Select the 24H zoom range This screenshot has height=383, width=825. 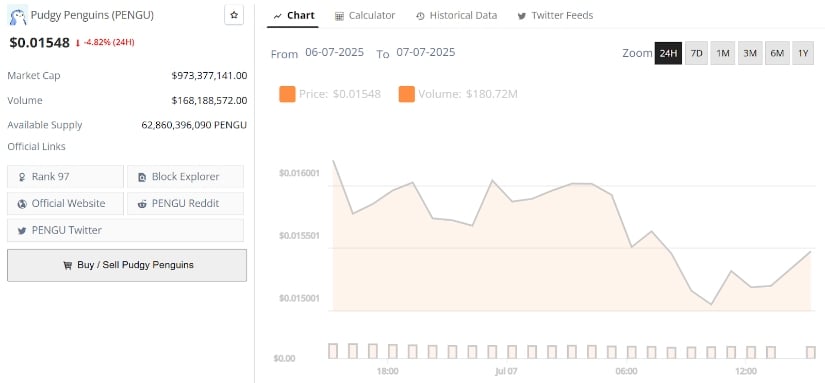click(x=668, y=53)
